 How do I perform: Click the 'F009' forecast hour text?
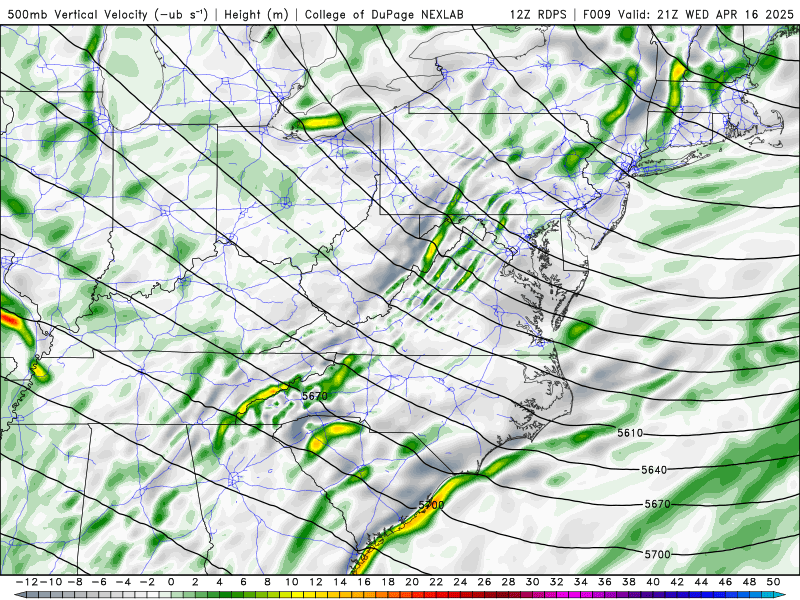click(x=596, y=14)
